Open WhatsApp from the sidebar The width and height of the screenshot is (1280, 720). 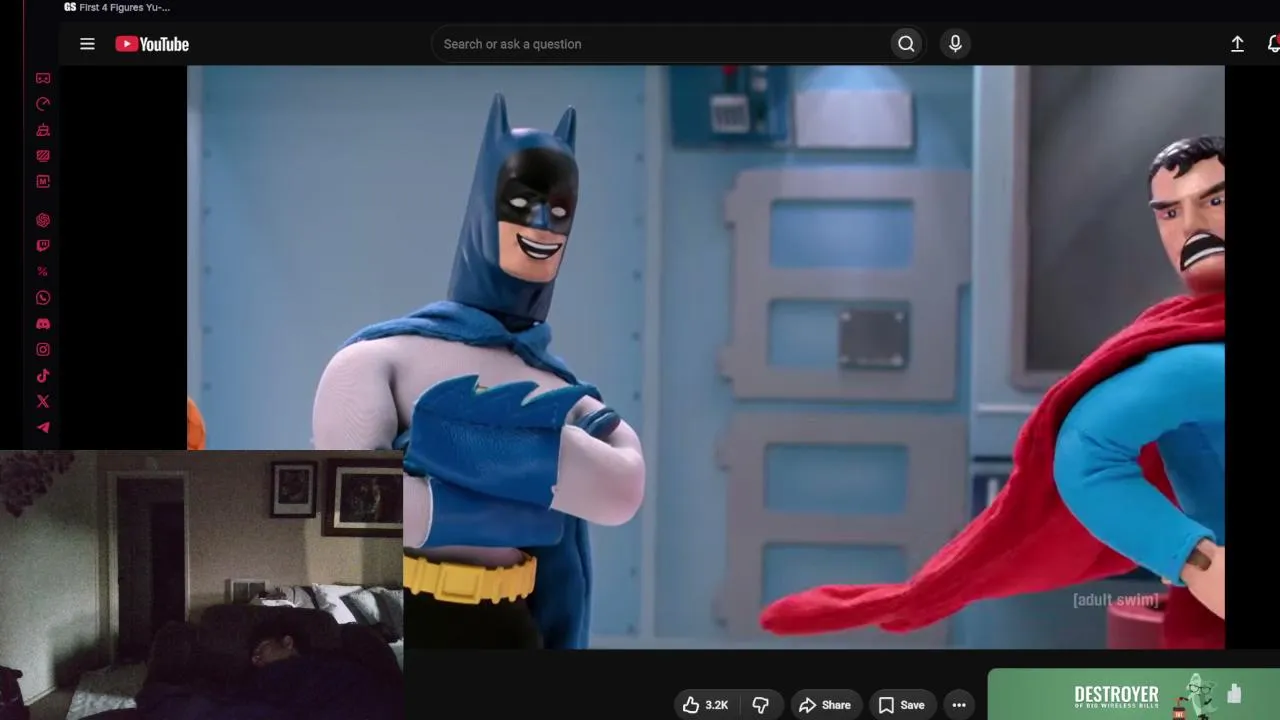[43, 298]
